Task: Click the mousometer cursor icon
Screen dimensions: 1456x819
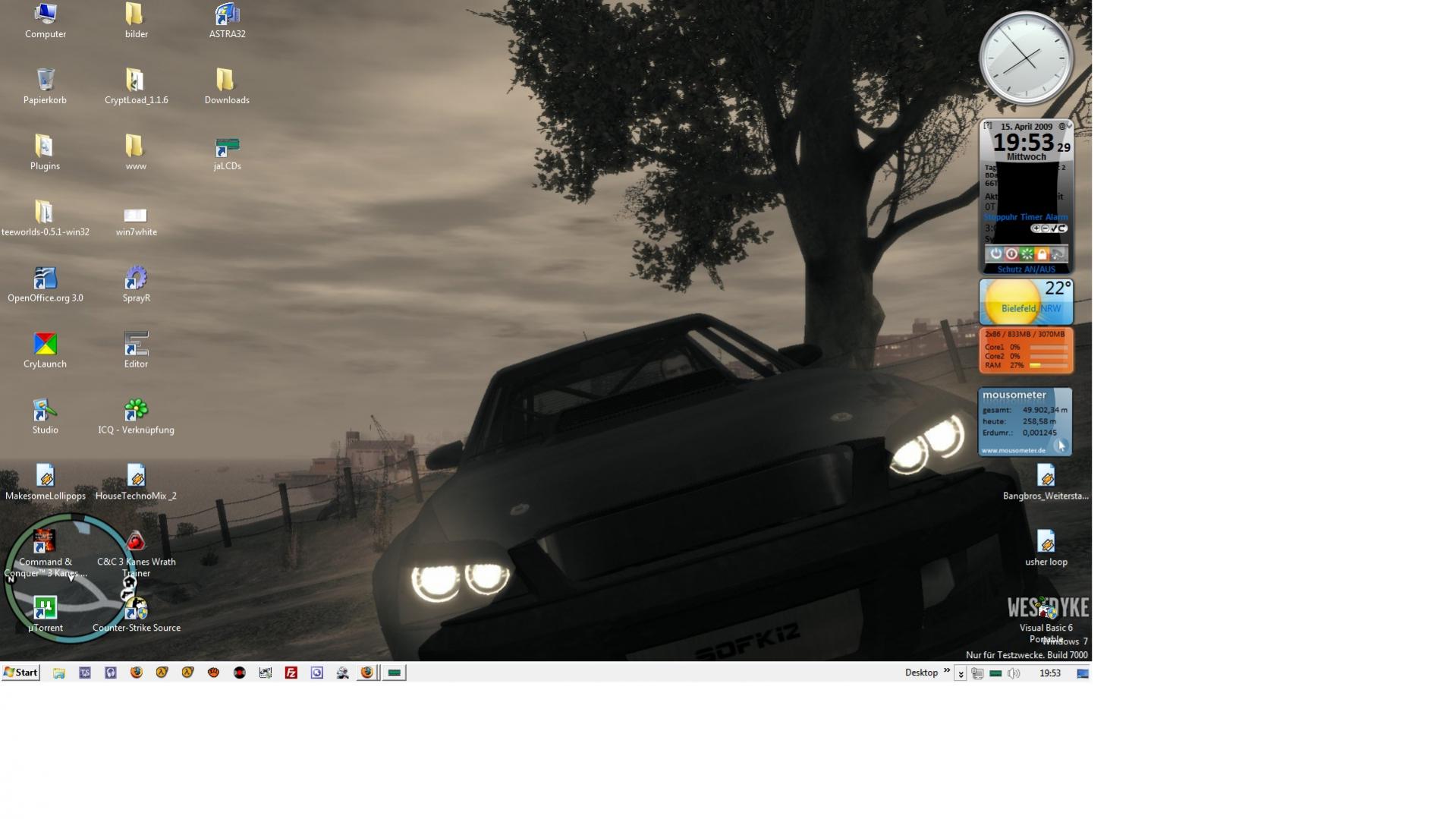Action: pyautogui.click(x=1061, y=446)
